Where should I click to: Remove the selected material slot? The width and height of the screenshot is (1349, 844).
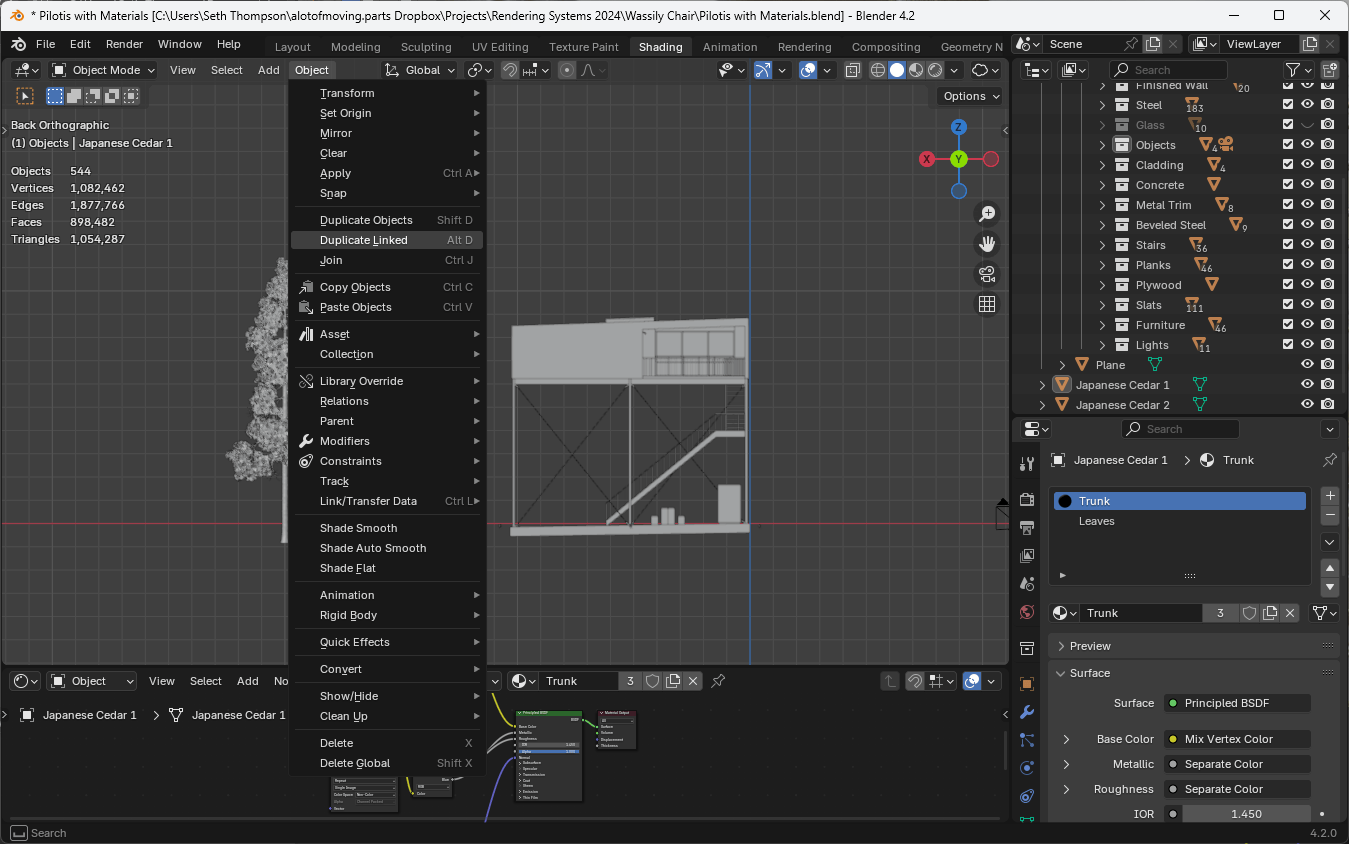click(1330, 516)
